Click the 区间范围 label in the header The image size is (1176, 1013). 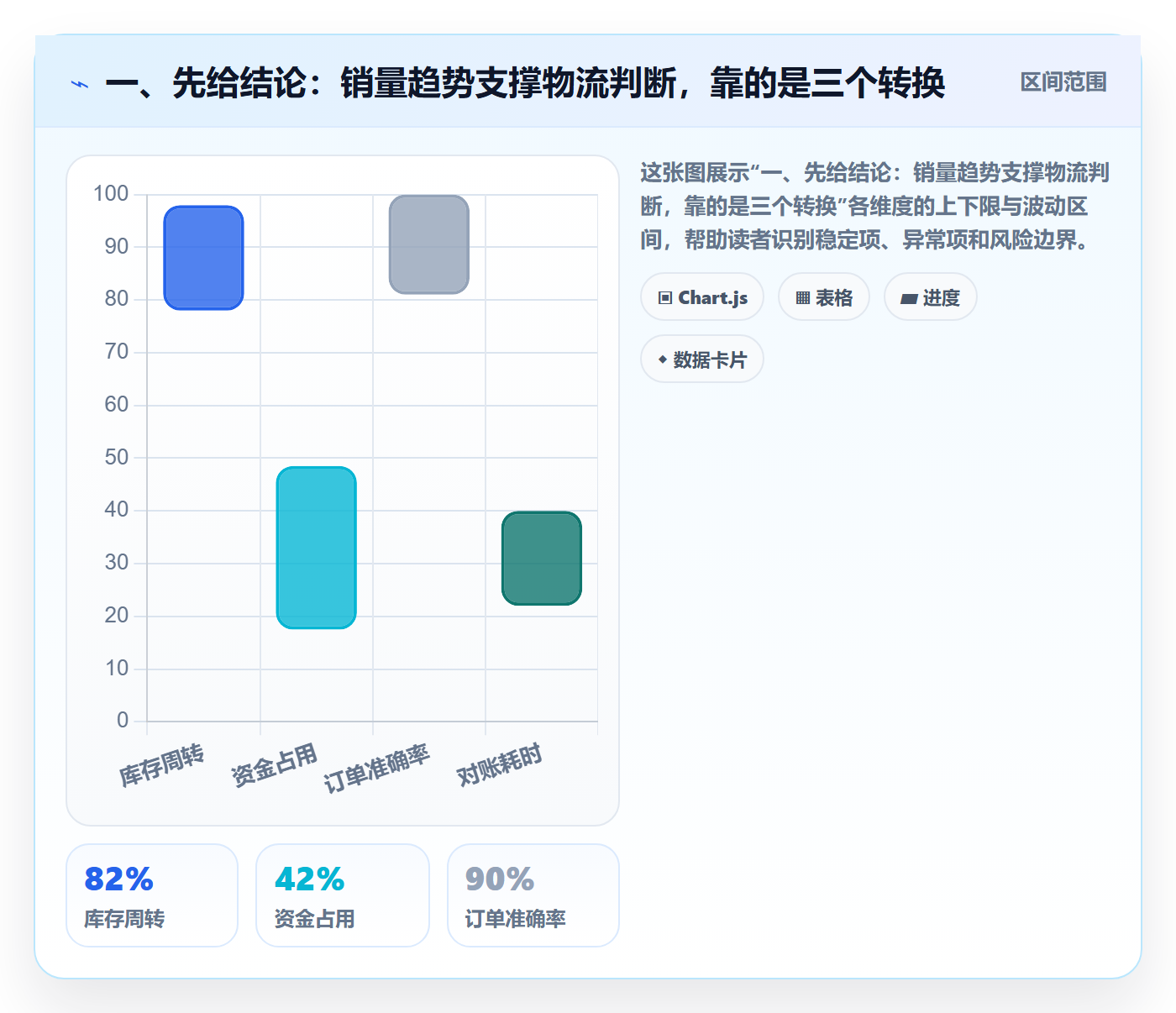coord(1063,82)
